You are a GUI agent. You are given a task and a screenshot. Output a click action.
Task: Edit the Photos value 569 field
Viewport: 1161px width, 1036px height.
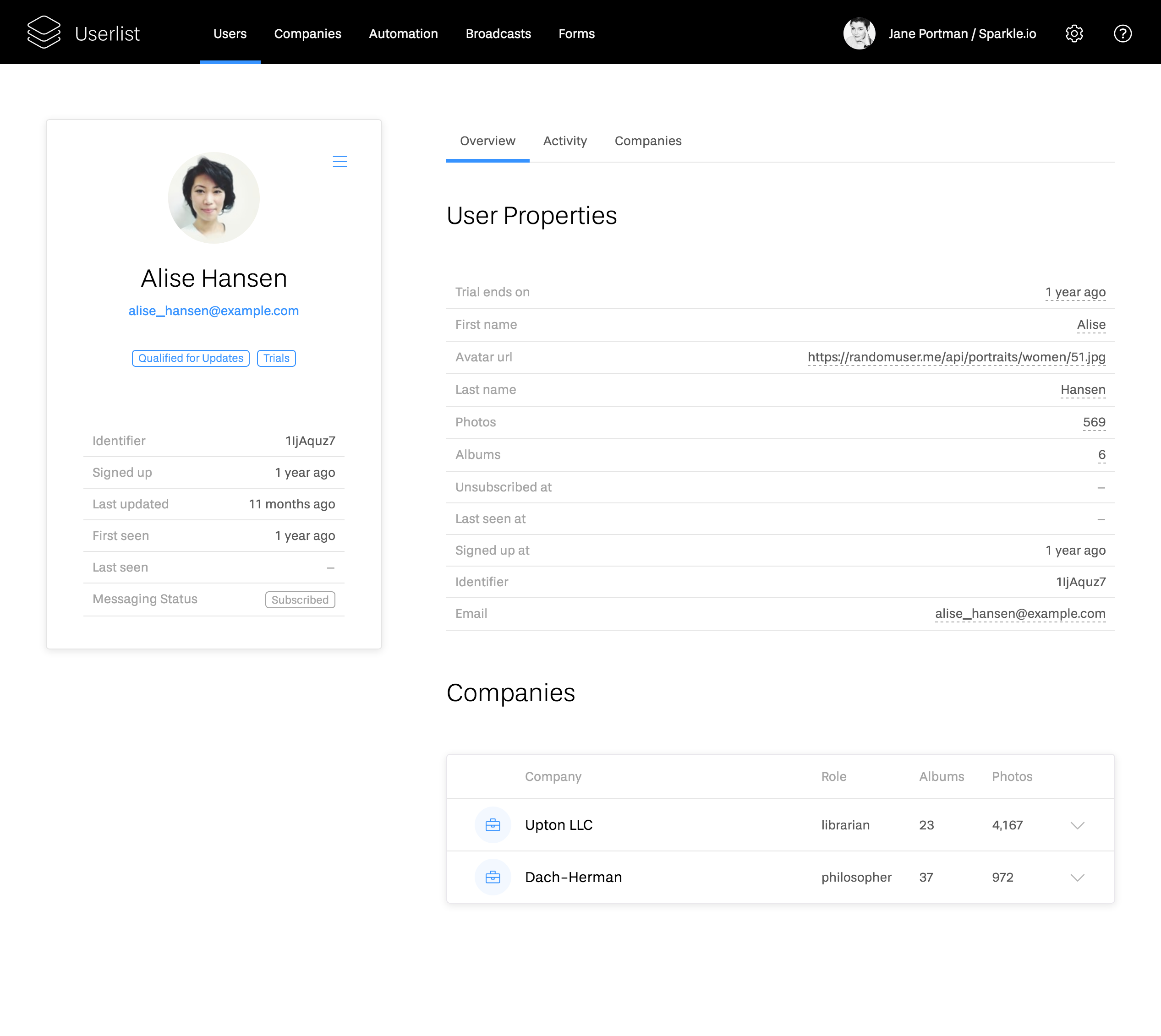click(x=1095, y=422)
